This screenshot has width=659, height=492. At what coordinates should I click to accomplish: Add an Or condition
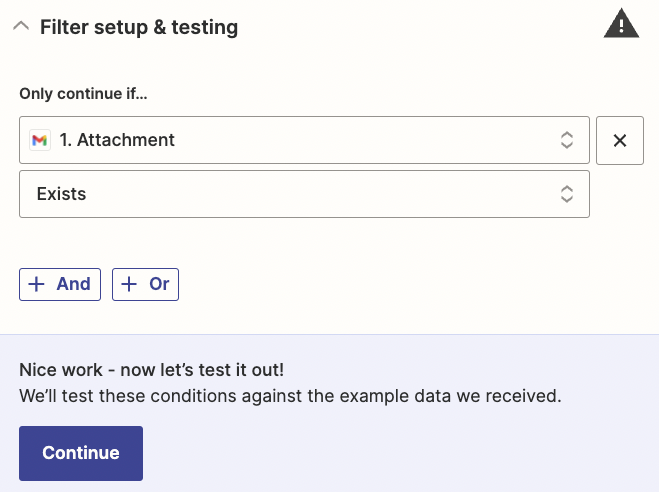(x=145, y=284)
